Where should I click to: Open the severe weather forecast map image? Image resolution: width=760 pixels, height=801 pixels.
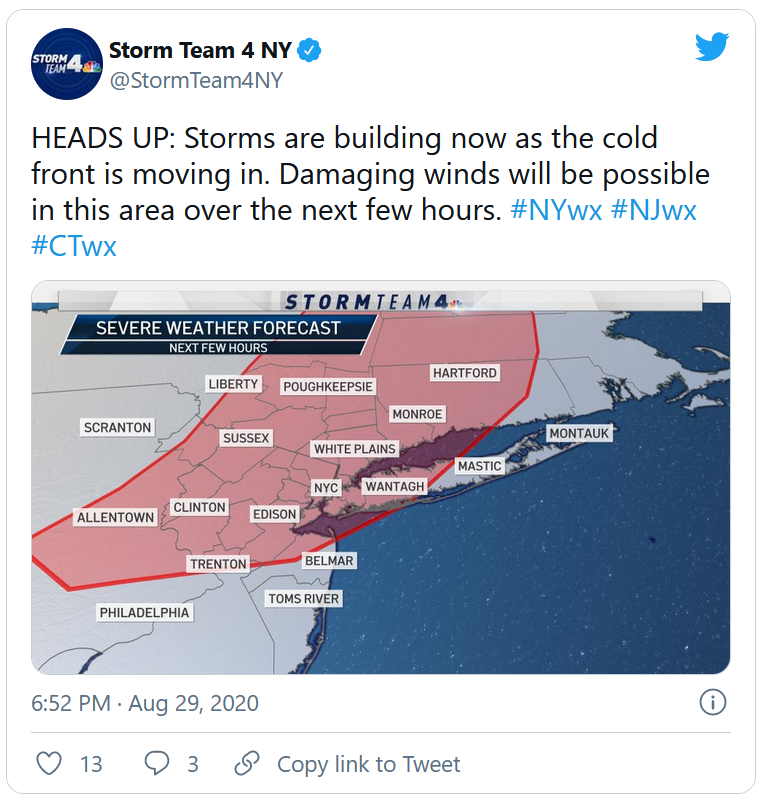point(381,477)
